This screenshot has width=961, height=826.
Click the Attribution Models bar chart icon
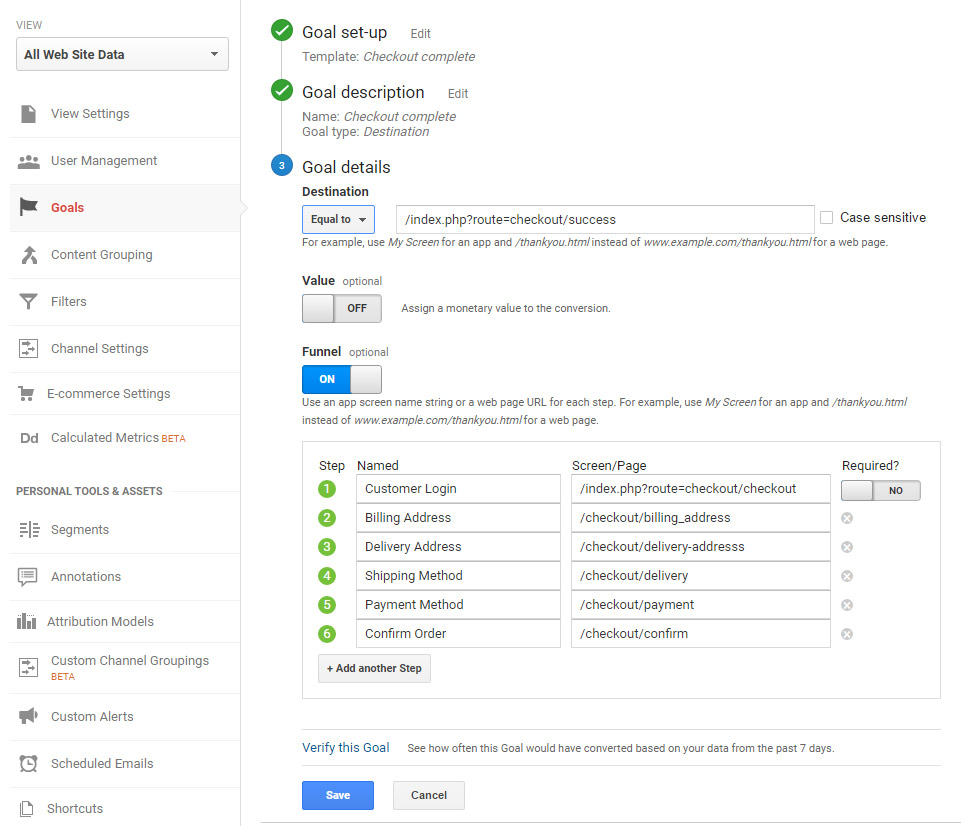pyautogui.click(x=26, y=621)
